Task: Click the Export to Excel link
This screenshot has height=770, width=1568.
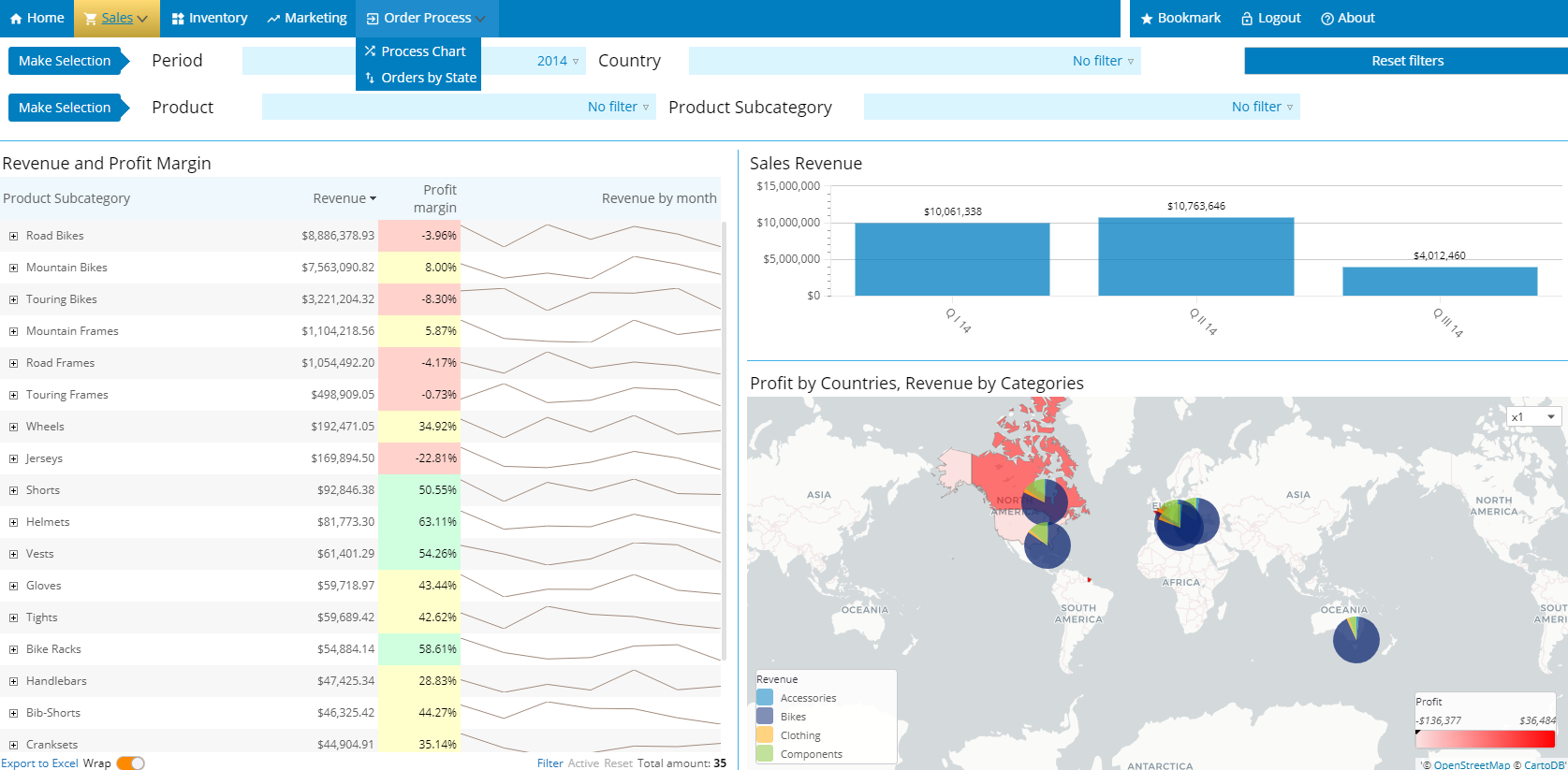Action: coord(39,763)
